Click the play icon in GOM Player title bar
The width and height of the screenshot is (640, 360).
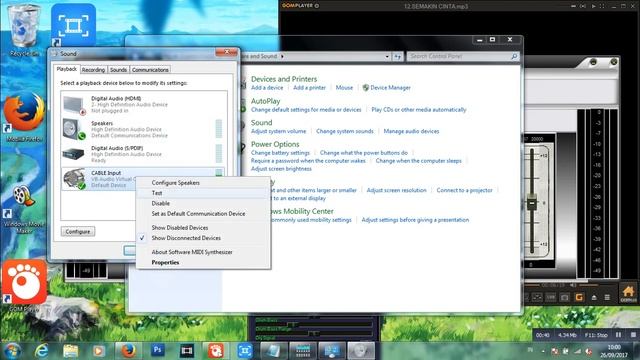(593, 6)
